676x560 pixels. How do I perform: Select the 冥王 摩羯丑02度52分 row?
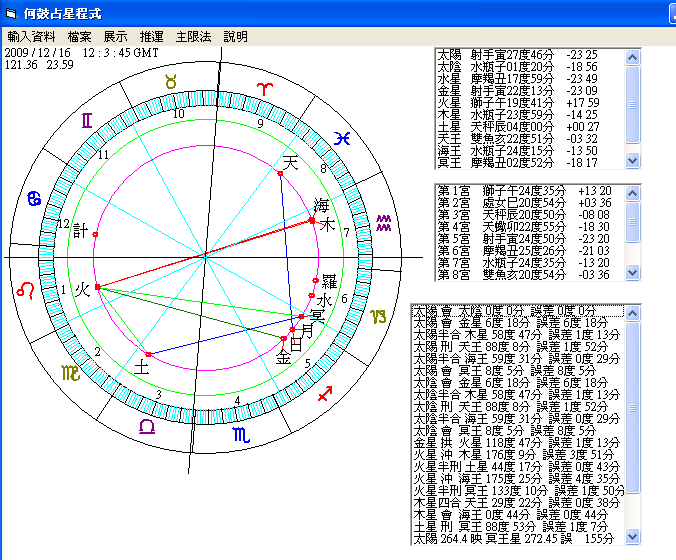pos(530,163)
